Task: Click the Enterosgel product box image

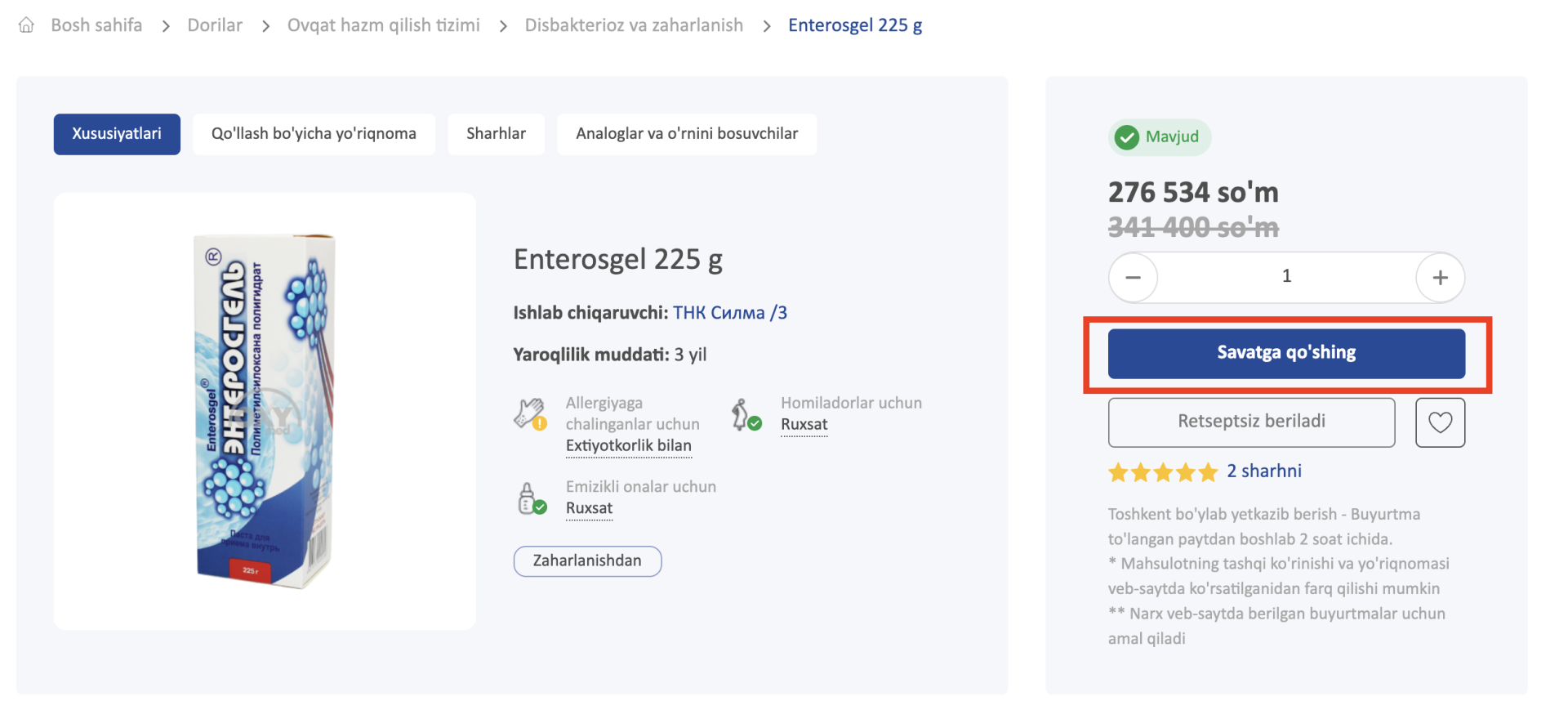Action: (x=265, y=411)
